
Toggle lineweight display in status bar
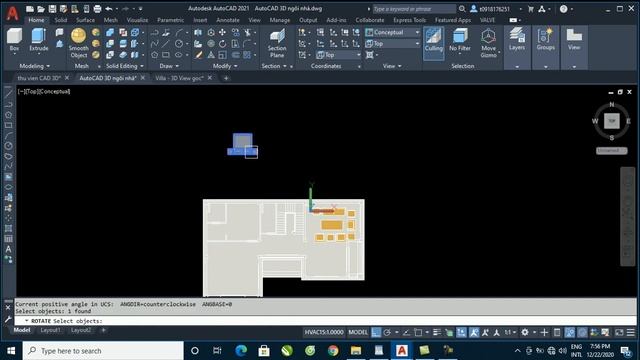tap(437, 332)
